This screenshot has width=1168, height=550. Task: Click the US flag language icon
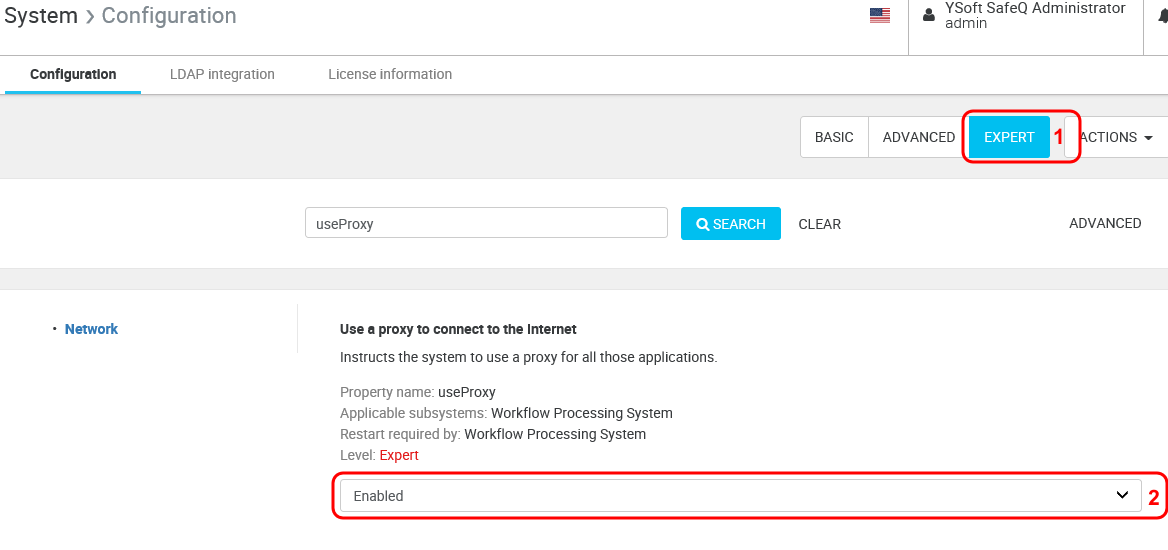click(879, 16)
